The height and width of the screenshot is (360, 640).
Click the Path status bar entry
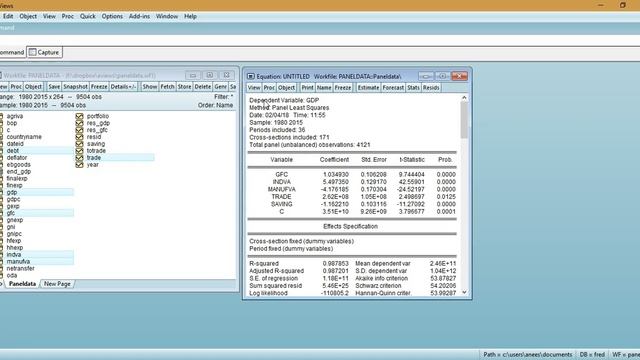[527, 355]
